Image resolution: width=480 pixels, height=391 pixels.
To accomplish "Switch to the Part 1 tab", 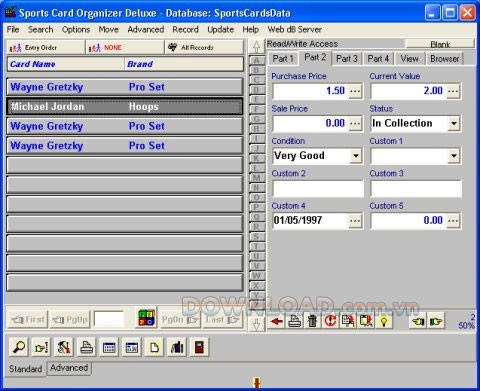I will tap(283, 59).
